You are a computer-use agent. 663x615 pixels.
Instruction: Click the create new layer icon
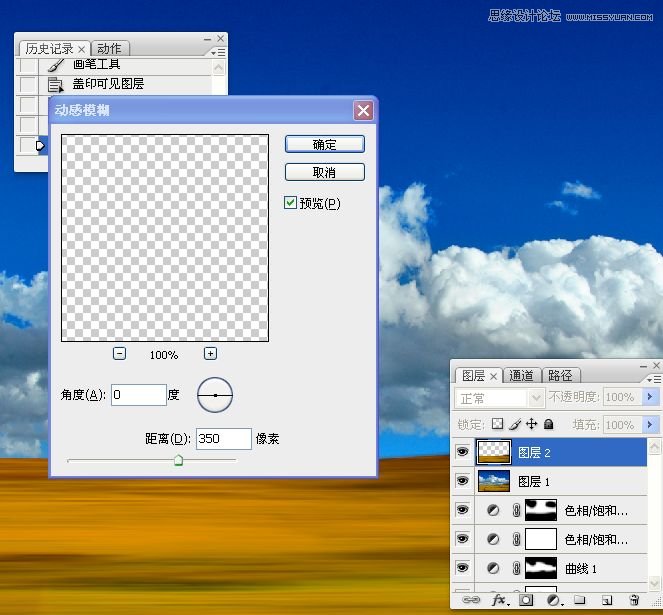(x=607, y=600)
